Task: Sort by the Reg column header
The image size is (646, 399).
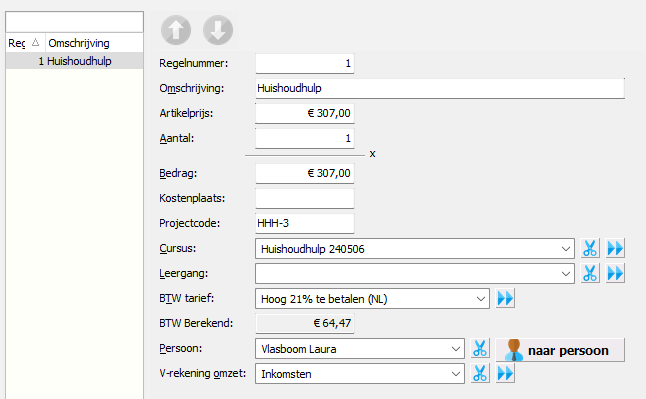Action: (25, 43)
